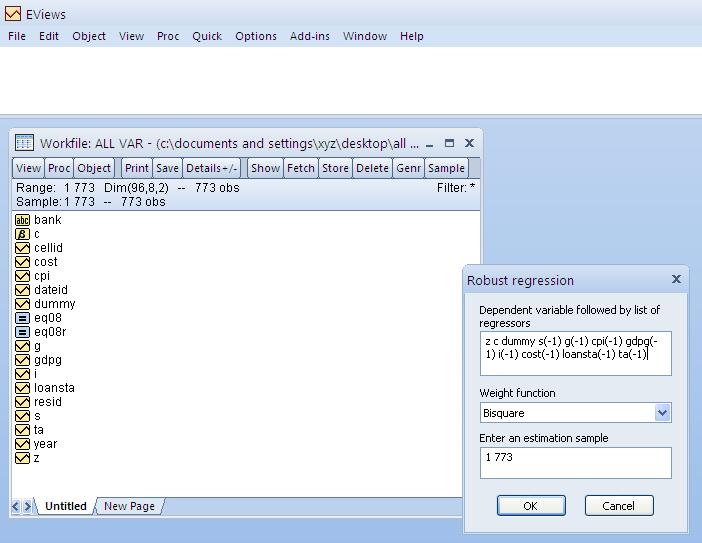Open the Object menu in menu bar
Viewport: 702px width, 543px height.
click(89, 36)
